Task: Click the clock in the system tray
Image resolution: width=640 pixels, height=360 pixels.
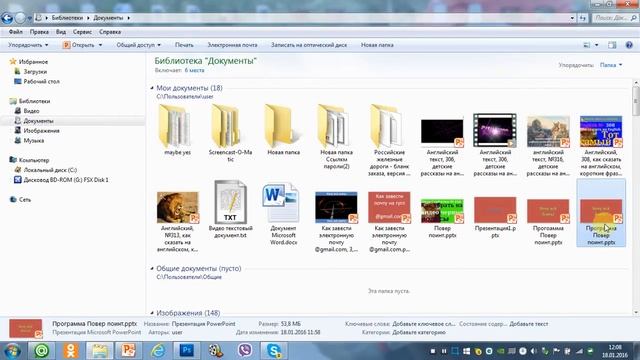Action: [614, 351]
